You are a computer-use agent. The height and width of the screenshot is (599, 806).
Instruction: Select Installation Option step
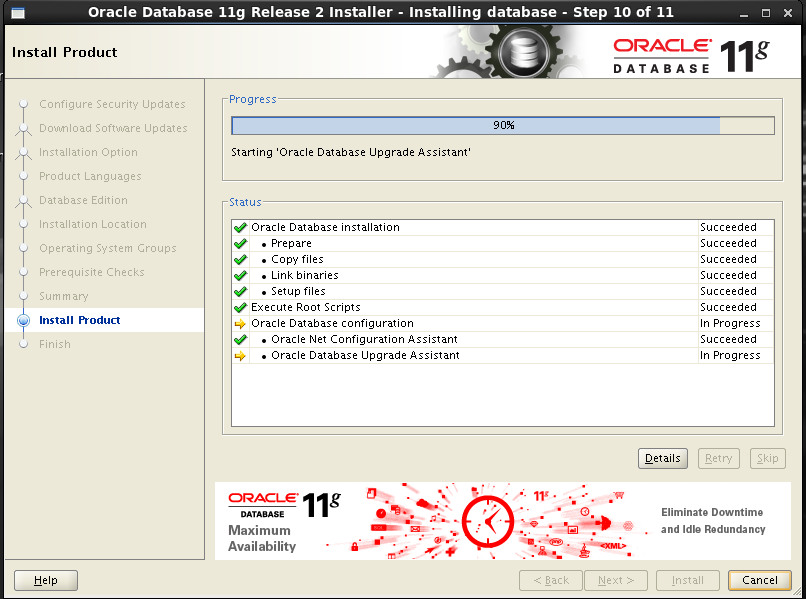click(x=88, y=152)
